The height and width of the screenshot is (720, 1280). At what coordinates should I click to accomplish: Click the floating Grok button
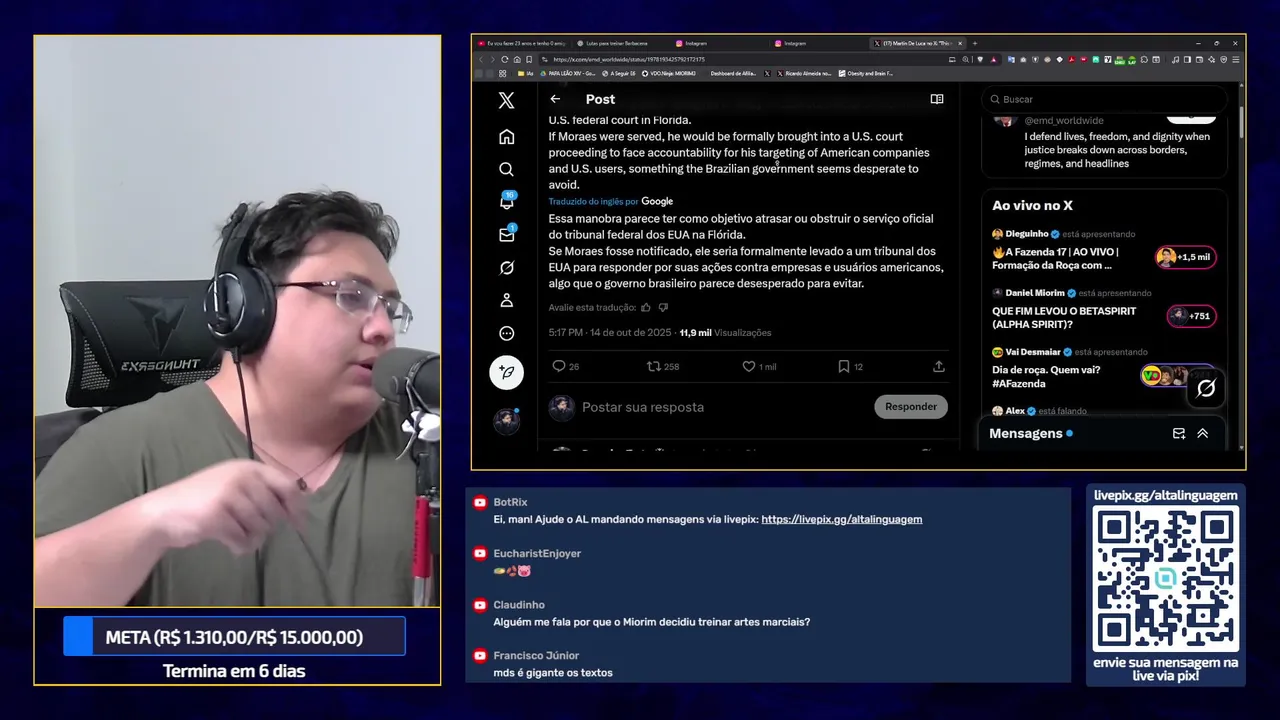(x=1206, y=388)
